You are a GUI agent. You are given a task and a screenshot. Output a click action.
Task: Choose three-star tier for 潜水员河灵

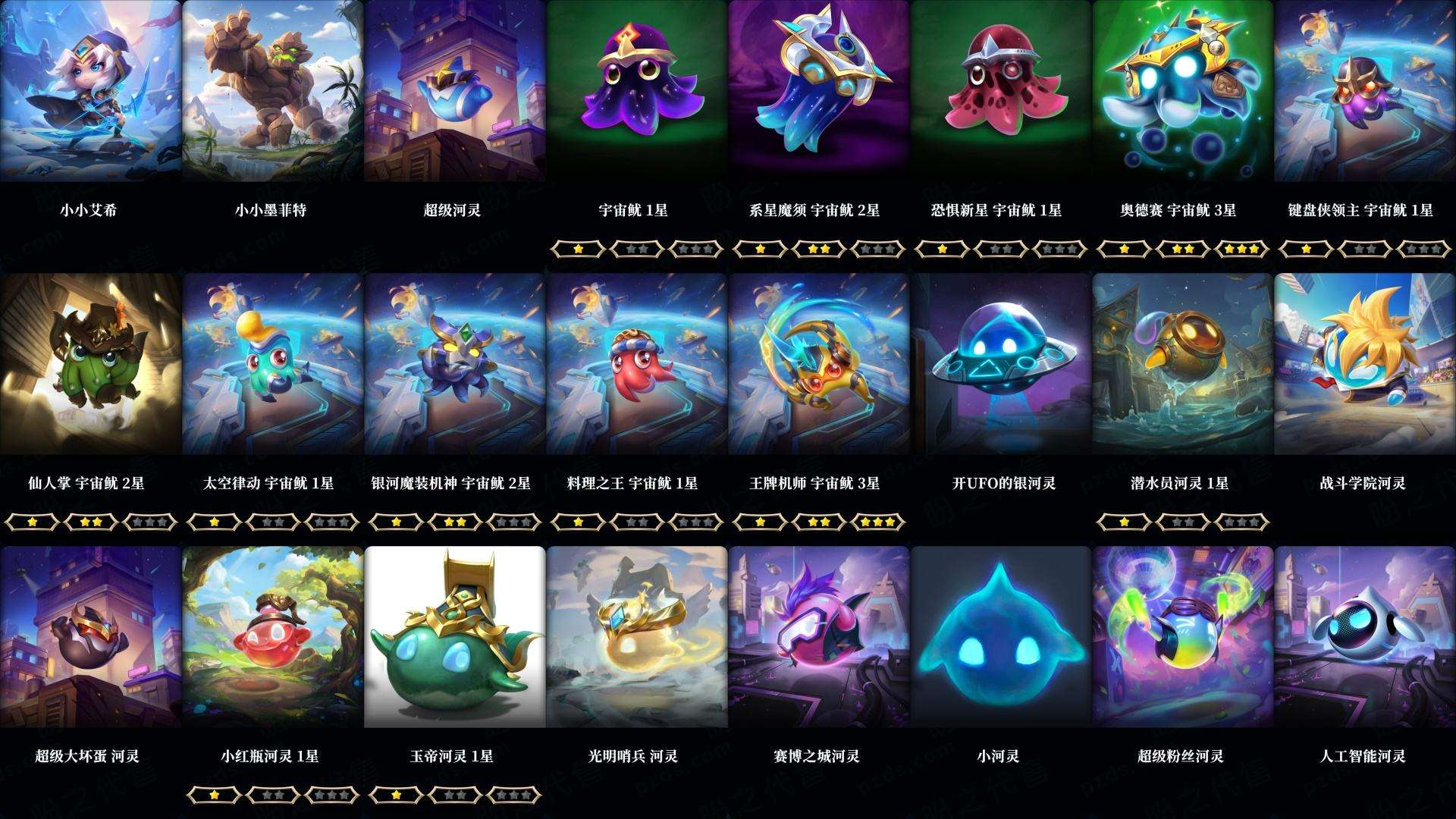click(1242, 521)
